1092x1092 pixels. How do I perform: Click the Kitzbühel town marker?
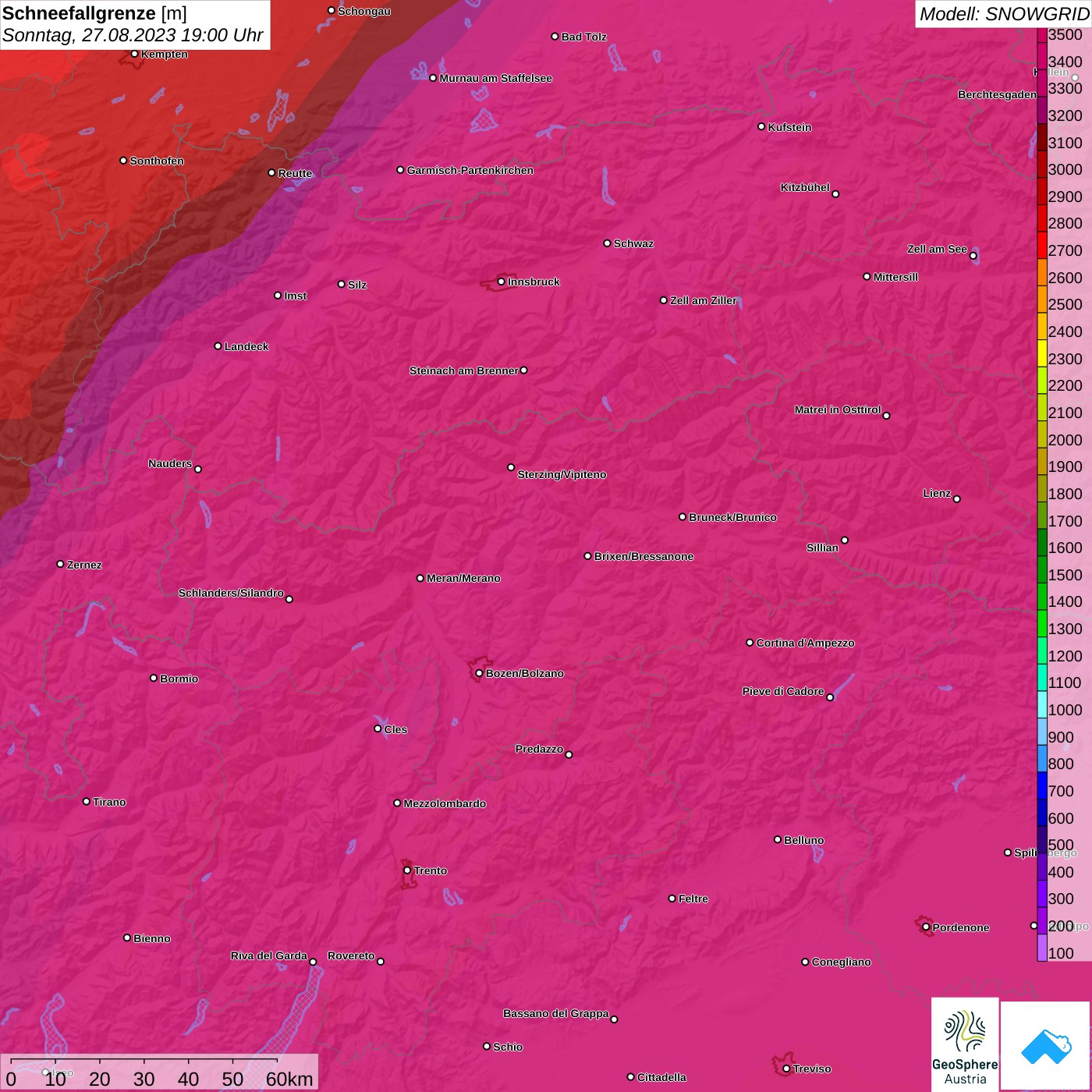(x=835, y=194)
